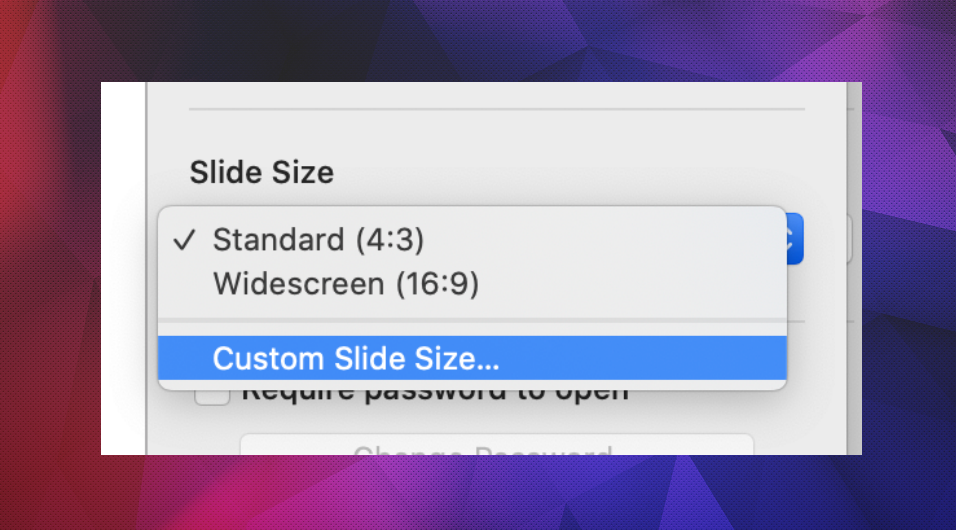Open the Custom Slide Size option
The image size is (956, 530).
click(356, 358)
